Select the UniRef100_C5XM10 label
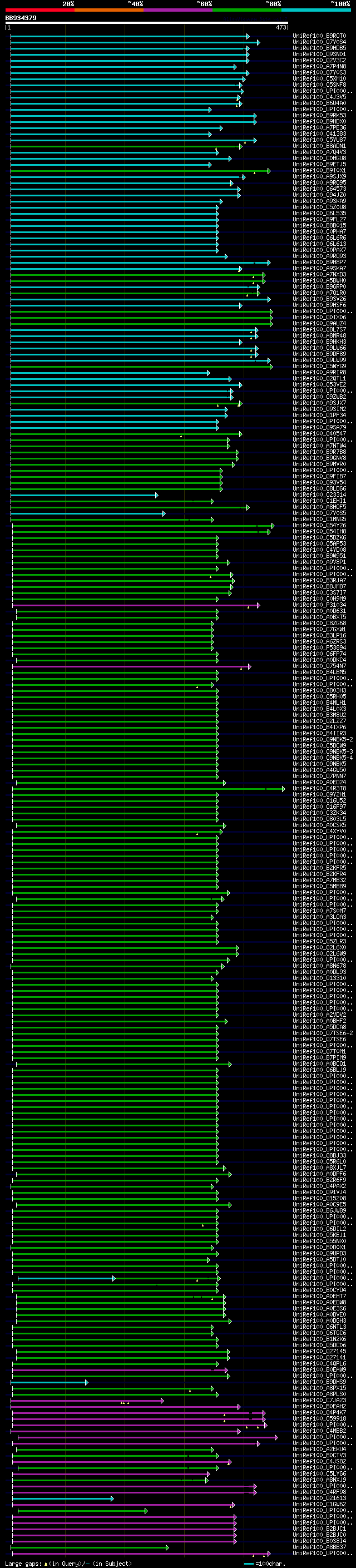 (x=319, y=78)
